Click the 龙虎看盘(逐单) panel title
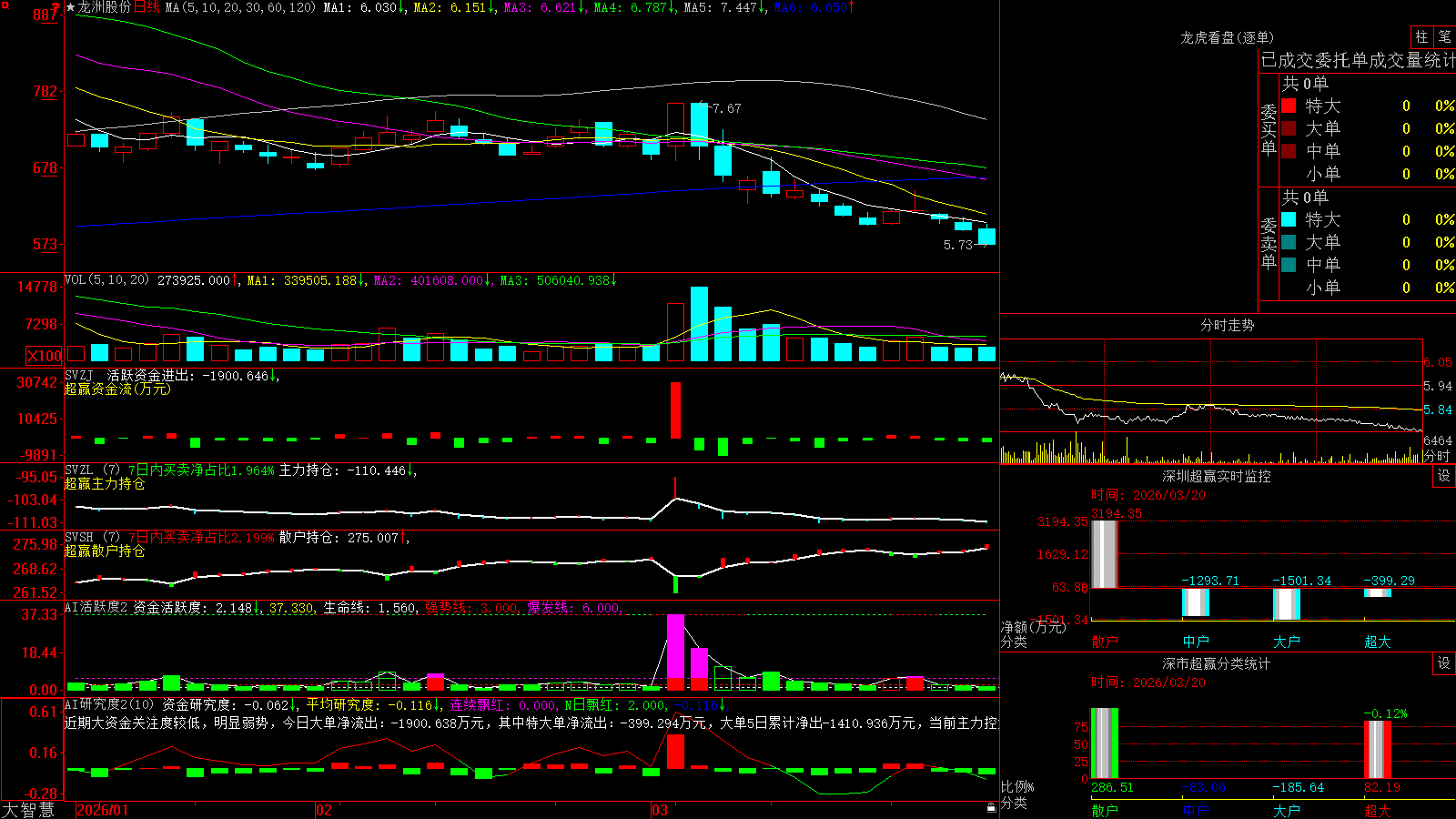Viewport: 1456px width, 819px height. click(1228, 37)
